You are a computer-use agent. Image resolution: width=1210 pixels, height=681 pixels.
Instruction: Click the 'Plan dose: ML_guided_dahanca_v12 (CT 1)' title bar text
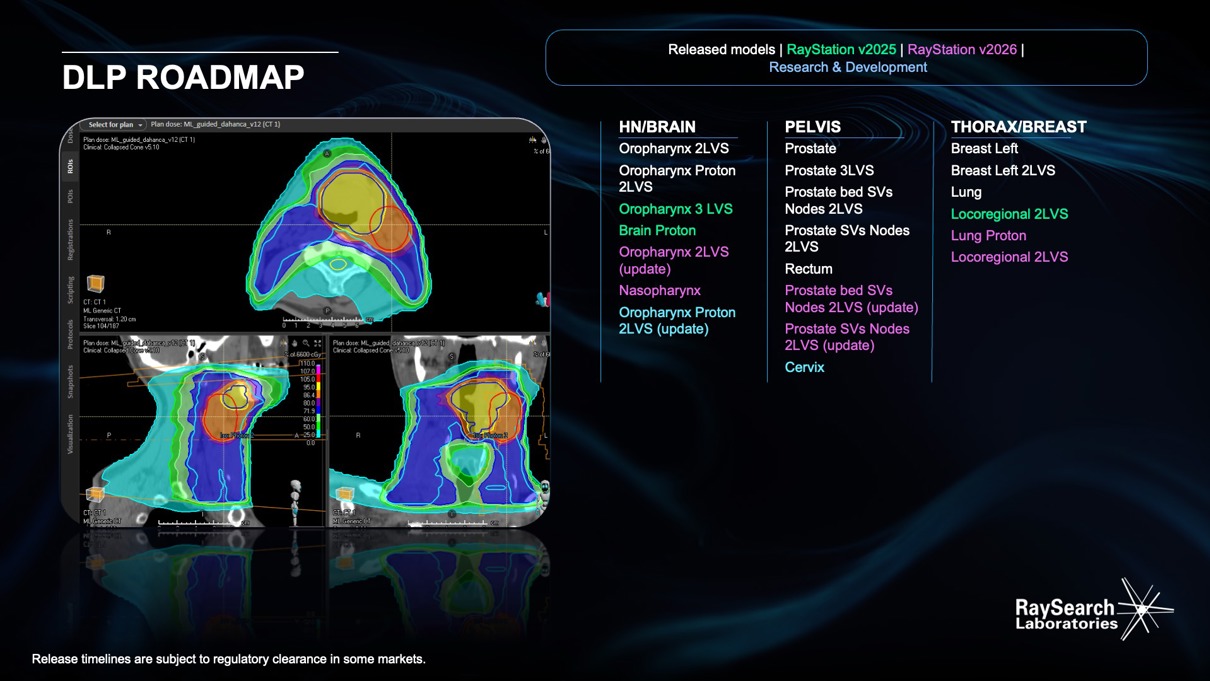click(215, 125)
